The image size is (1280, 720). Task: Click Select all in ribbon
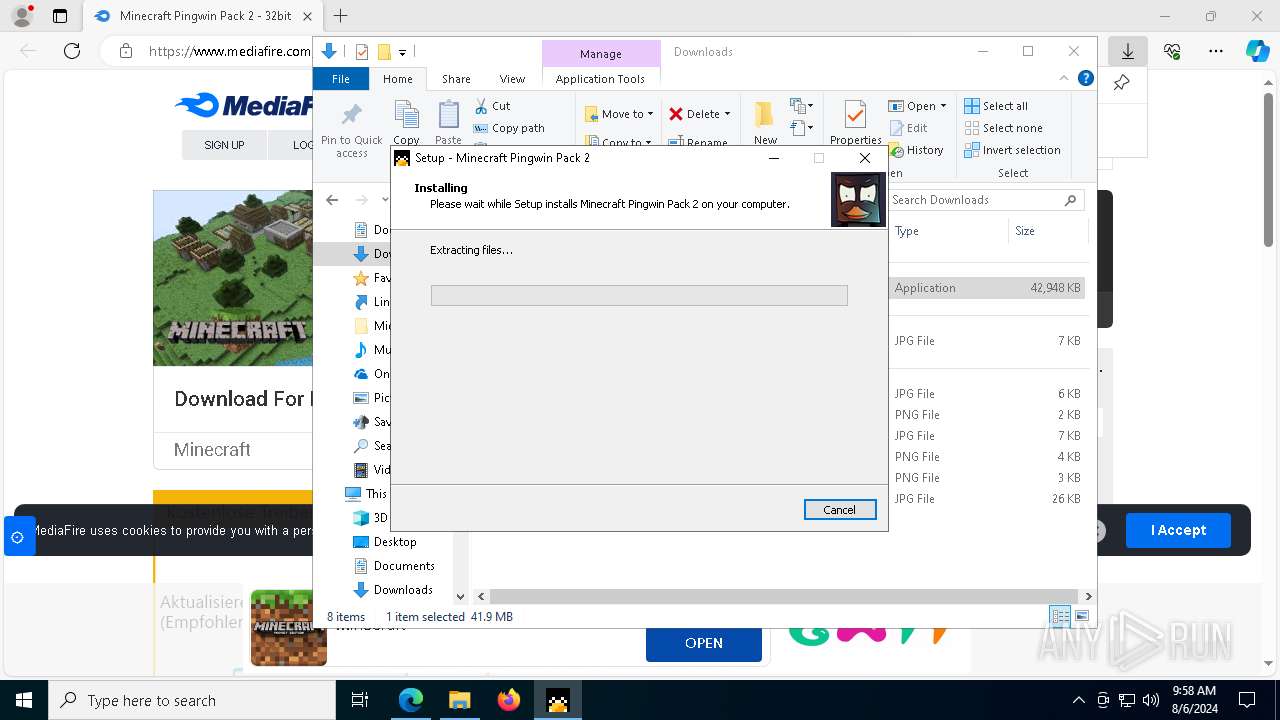pos(996,106)
